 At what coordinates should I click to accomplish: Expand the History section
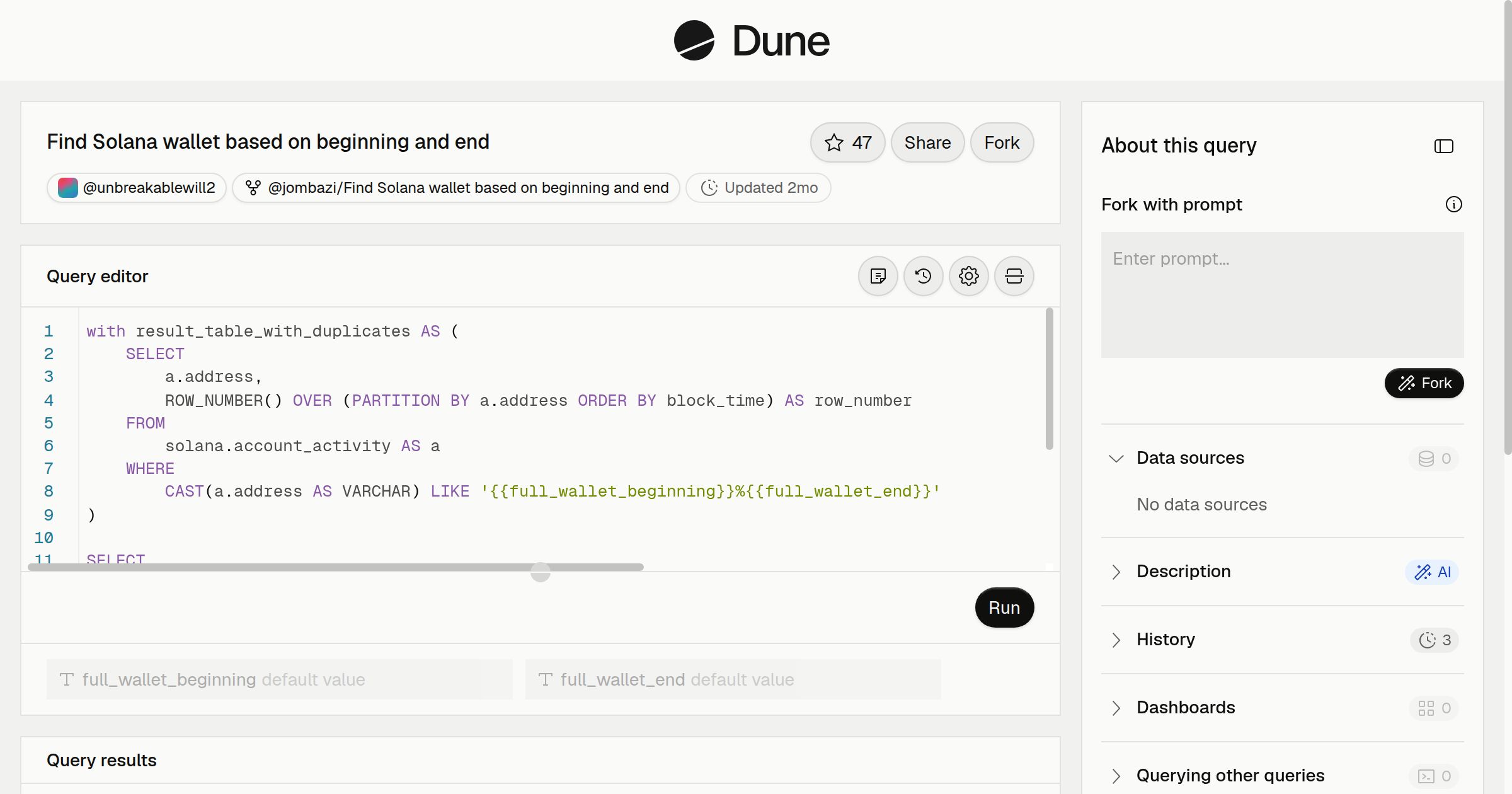click(x=1116, y=640)
